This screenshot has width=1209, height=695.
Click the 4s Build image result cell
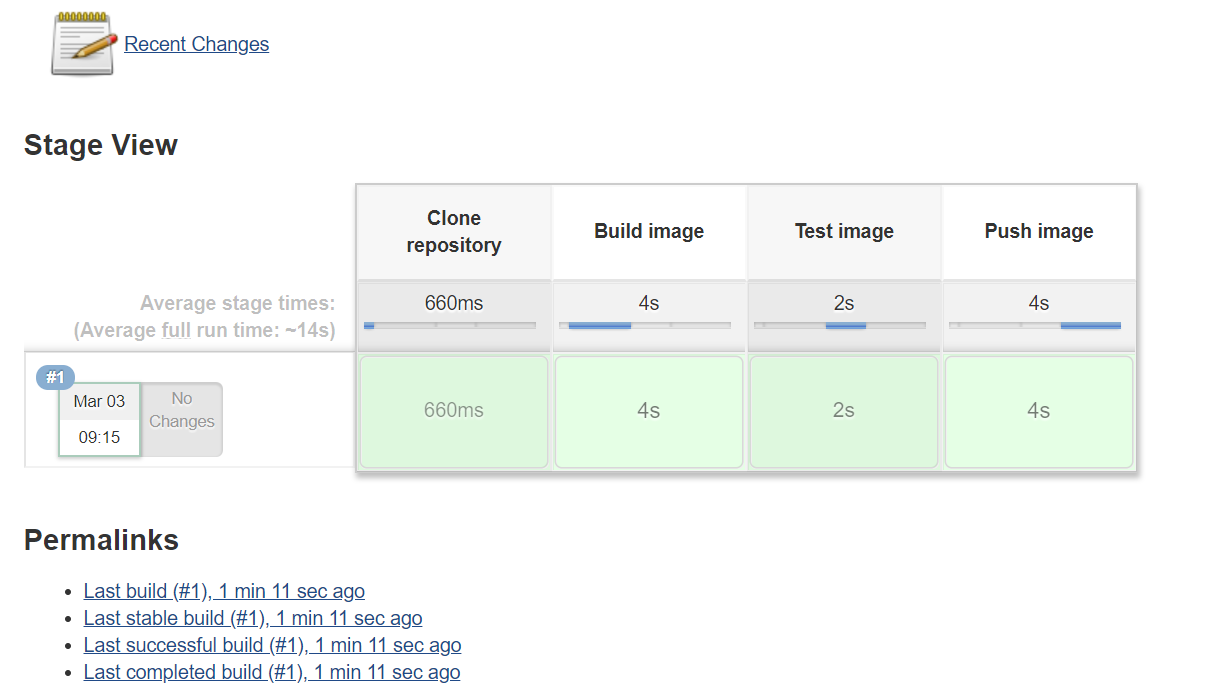[x=649, y=411]
